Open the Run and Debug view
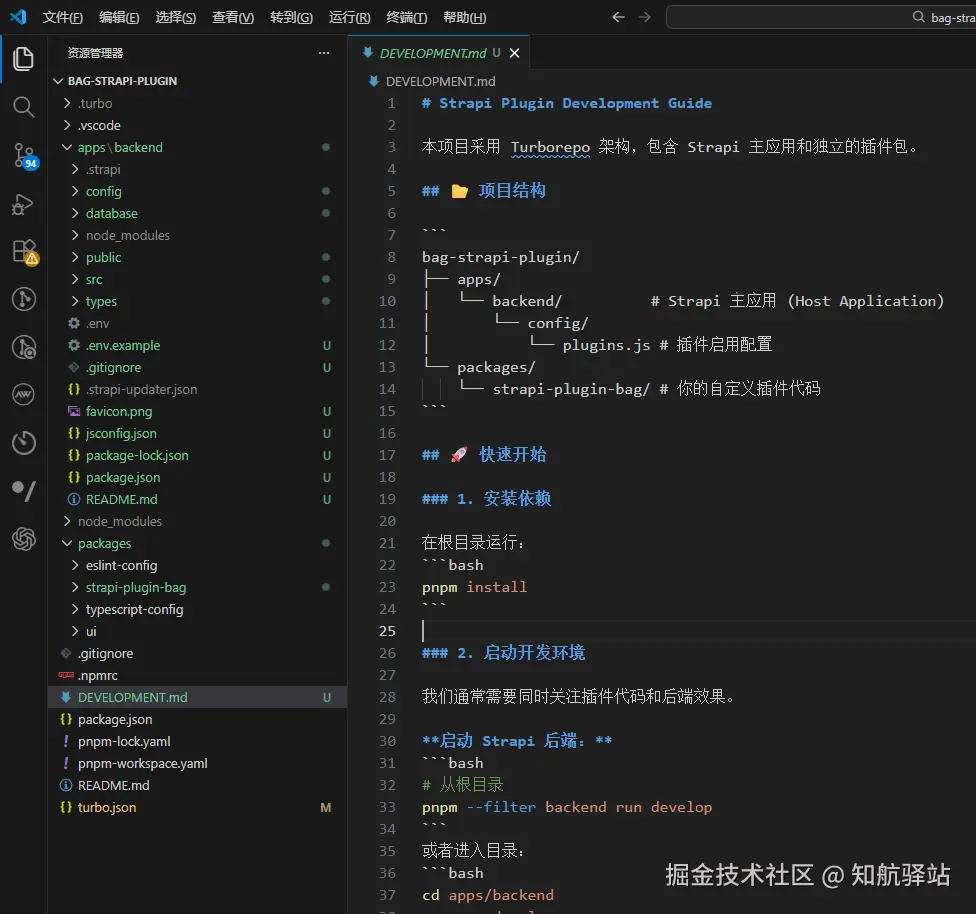 pos(23,204)
